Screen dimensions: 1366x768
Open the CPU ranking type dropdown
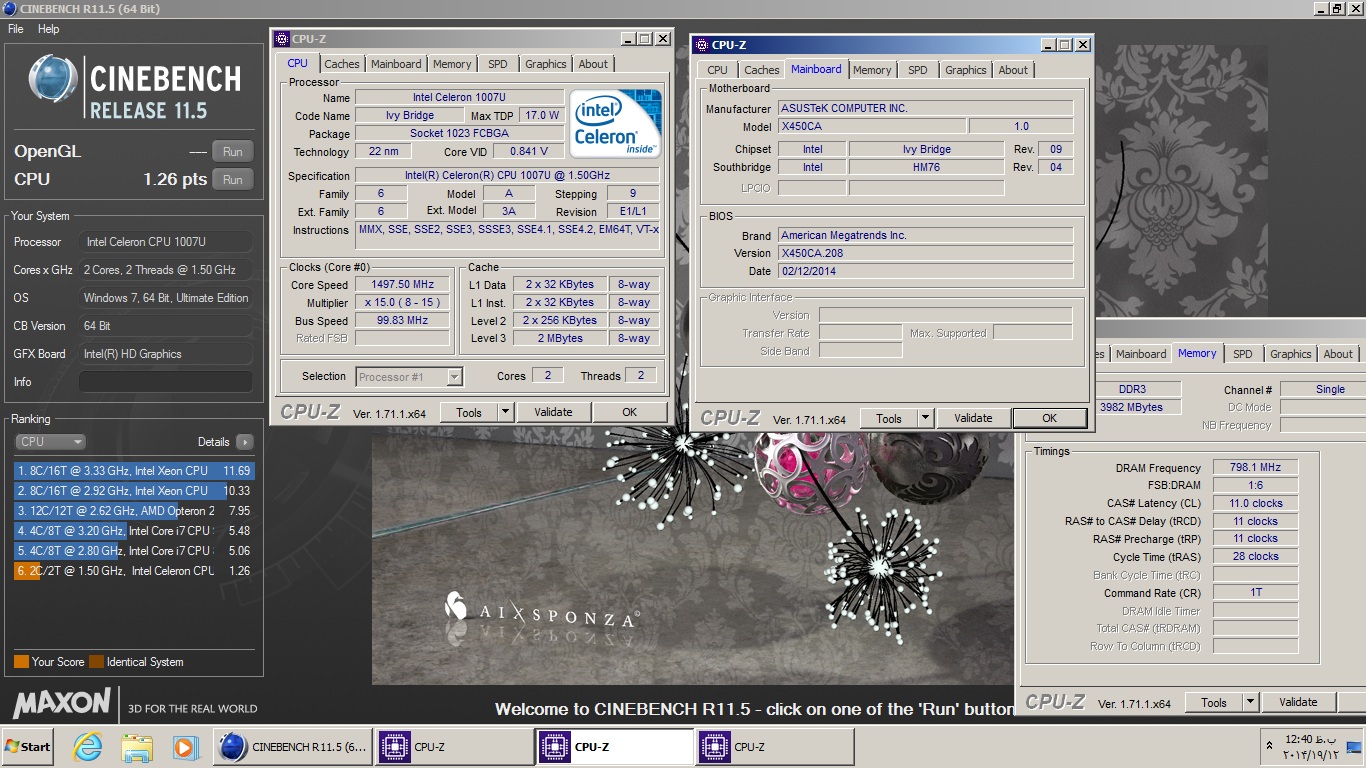pyautogui.click(x=50, y=442)
